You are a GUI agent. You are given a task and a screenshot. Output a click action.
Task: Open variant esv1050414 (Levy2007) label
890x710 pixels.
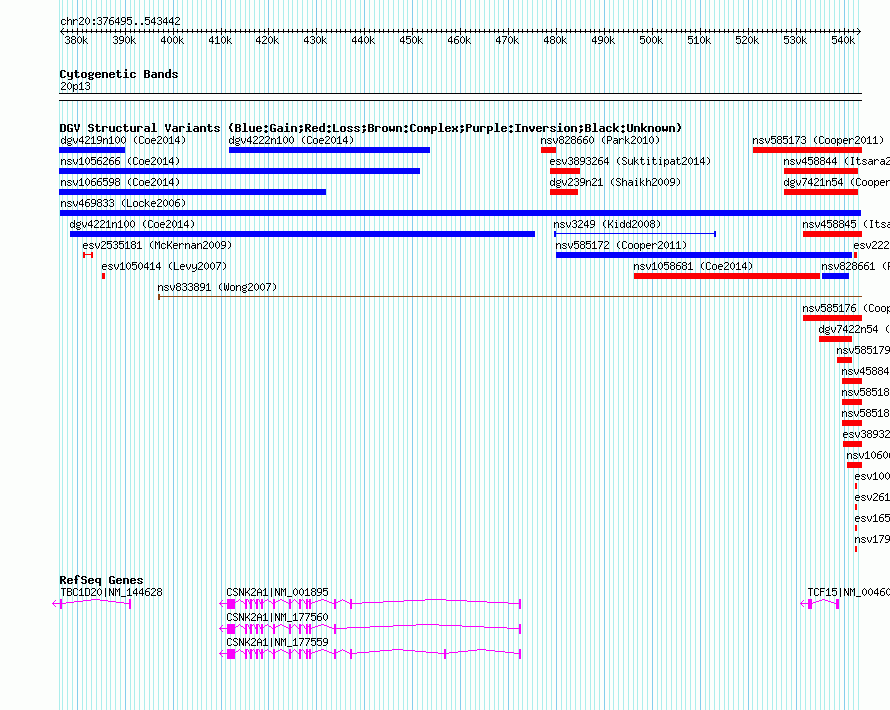[x=164, y=266]
